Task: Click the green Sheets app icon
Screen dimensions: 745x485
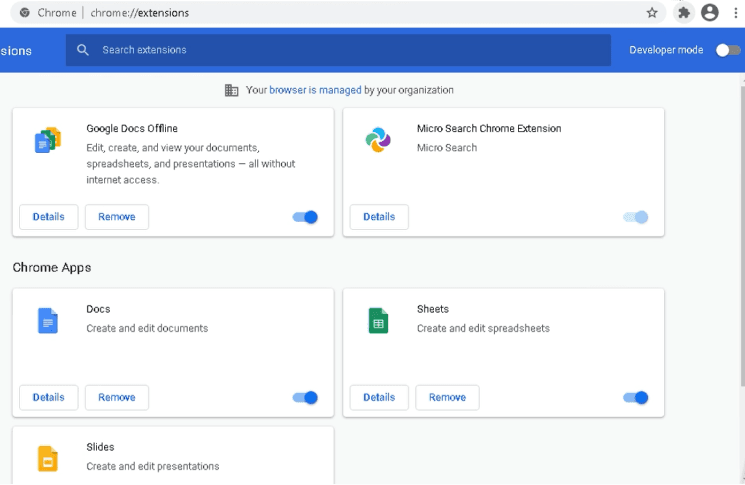Action: (378, 321)
